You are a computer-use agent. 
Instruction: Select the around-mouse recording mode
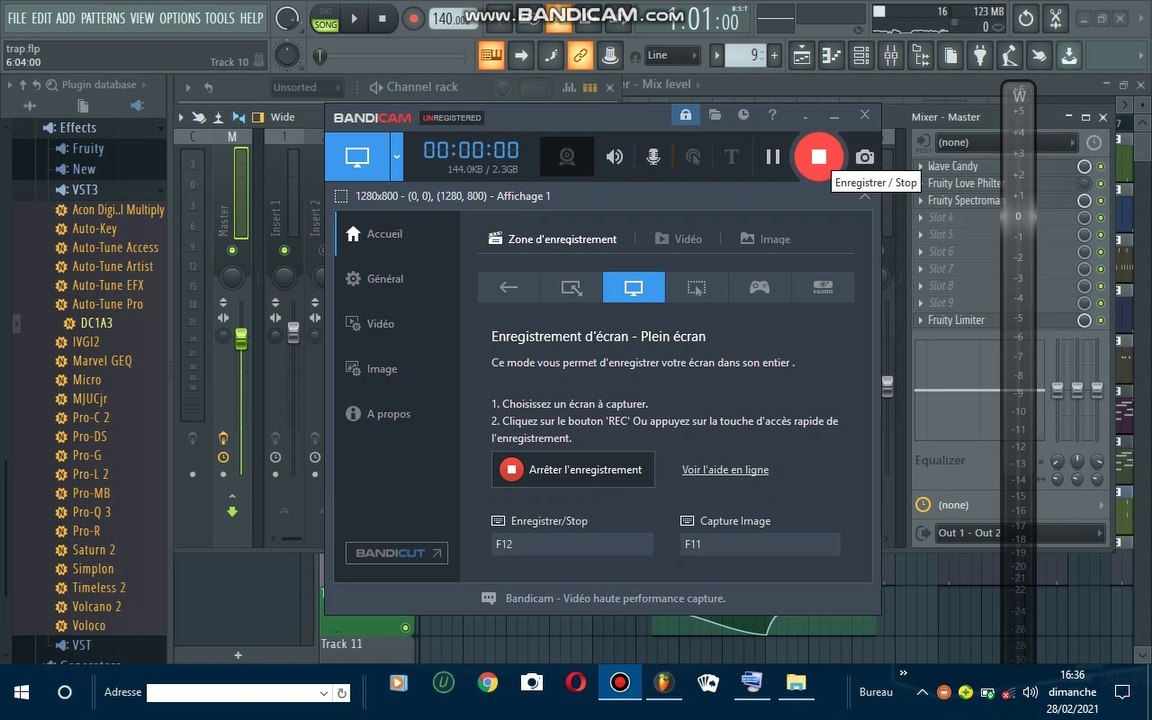[696, 287]
